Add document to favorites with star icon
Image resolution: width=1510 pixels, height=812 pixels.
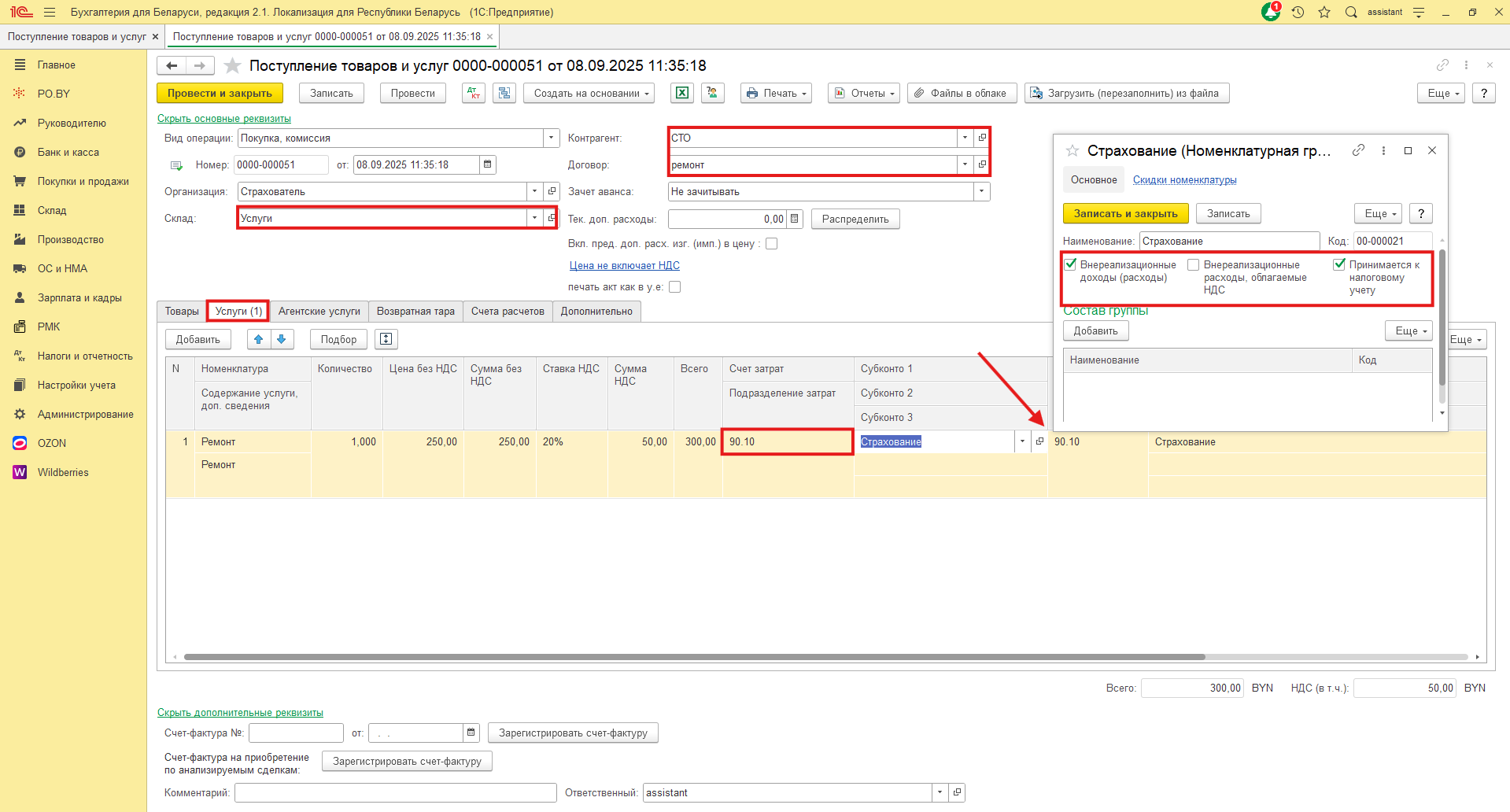click(x=232, y=65)
